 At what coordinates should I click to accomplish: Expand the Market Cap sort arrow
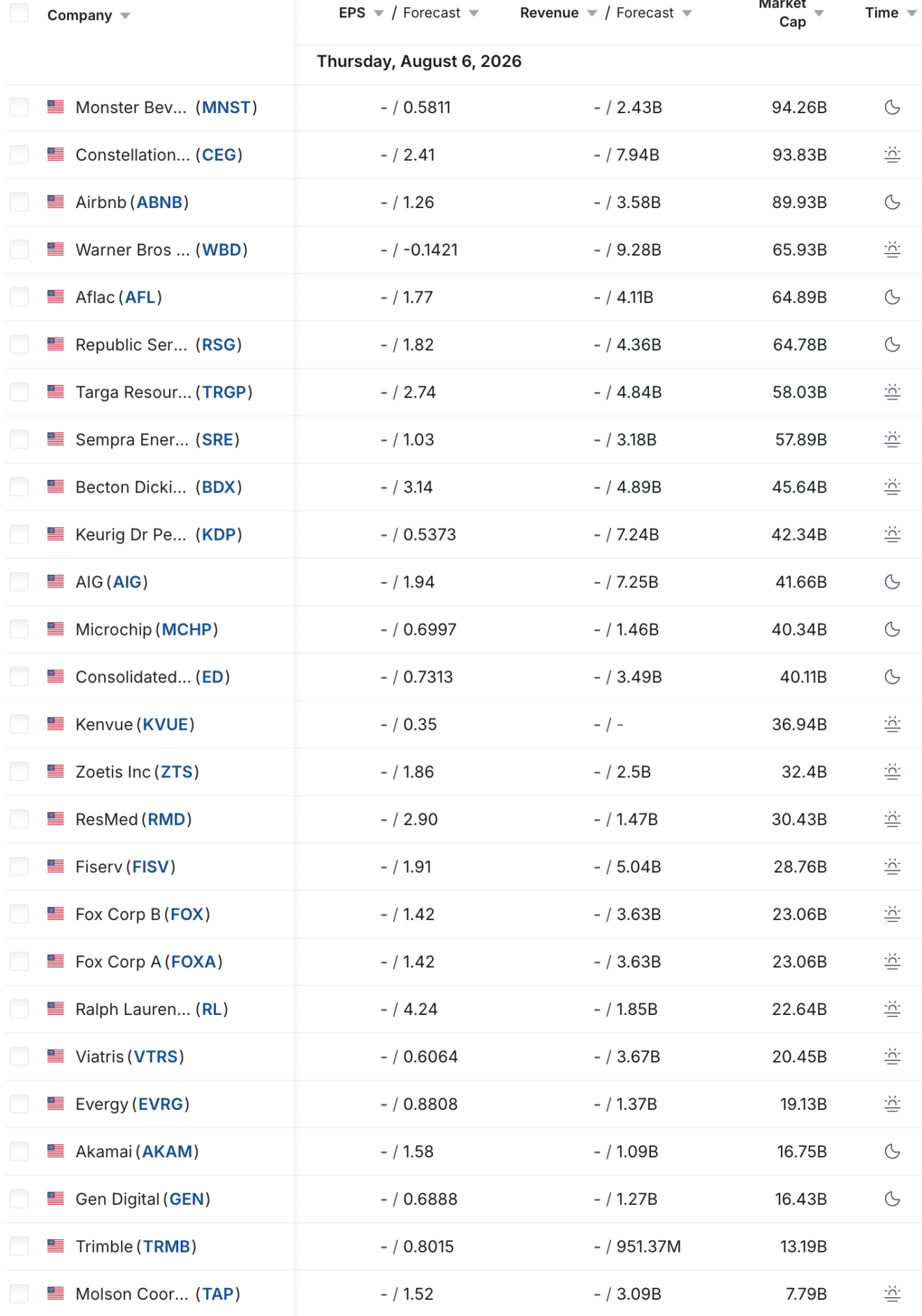[x=819, y=13]
